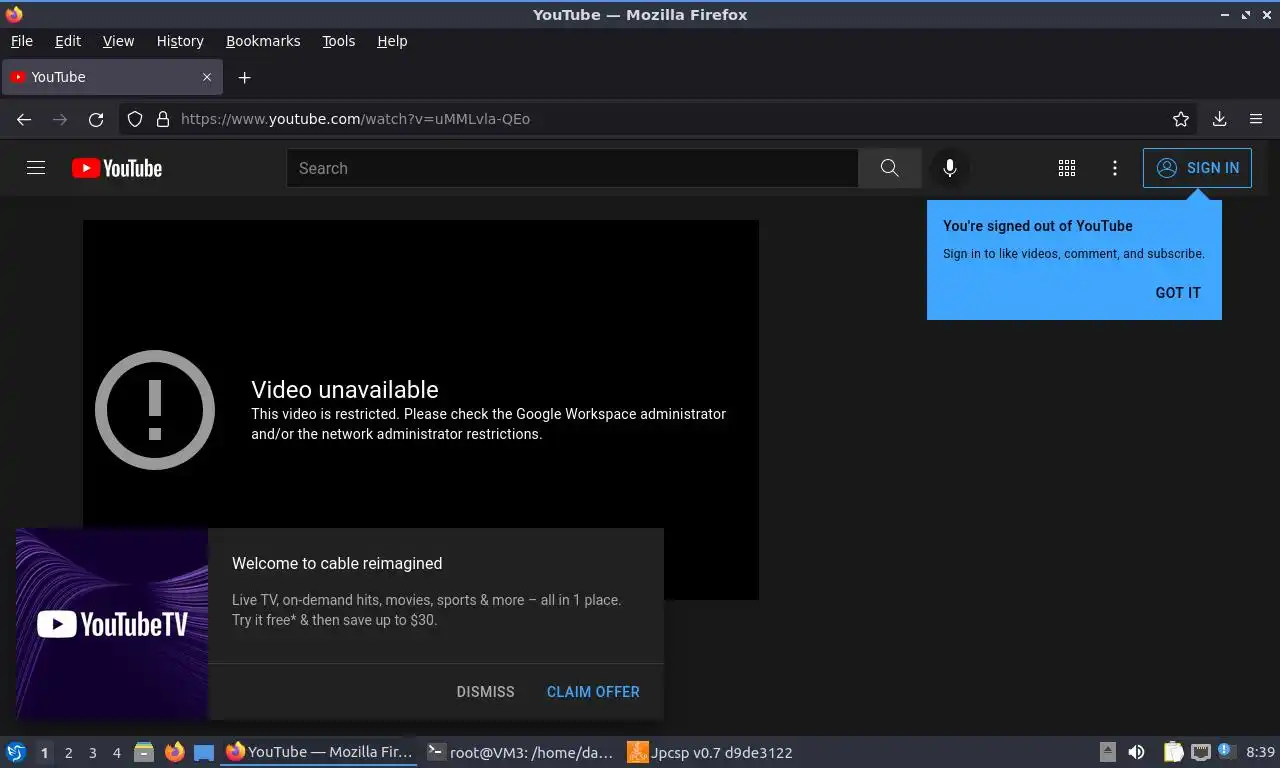Claim the YouTube TV offer
The width and height of the screenshot is (1280, 768).
click(593, 692)
